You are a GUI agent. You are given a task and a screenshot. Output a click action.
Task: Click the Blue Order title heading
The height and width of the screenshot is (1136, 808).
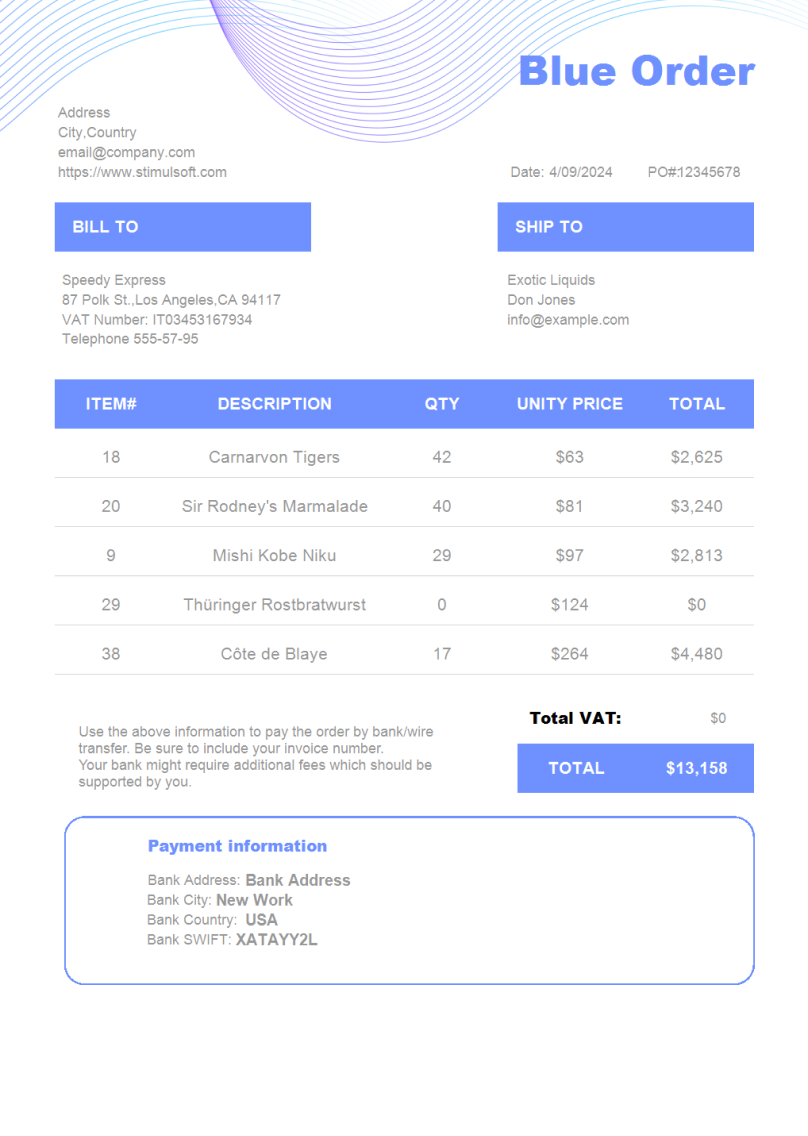point(636,72)
